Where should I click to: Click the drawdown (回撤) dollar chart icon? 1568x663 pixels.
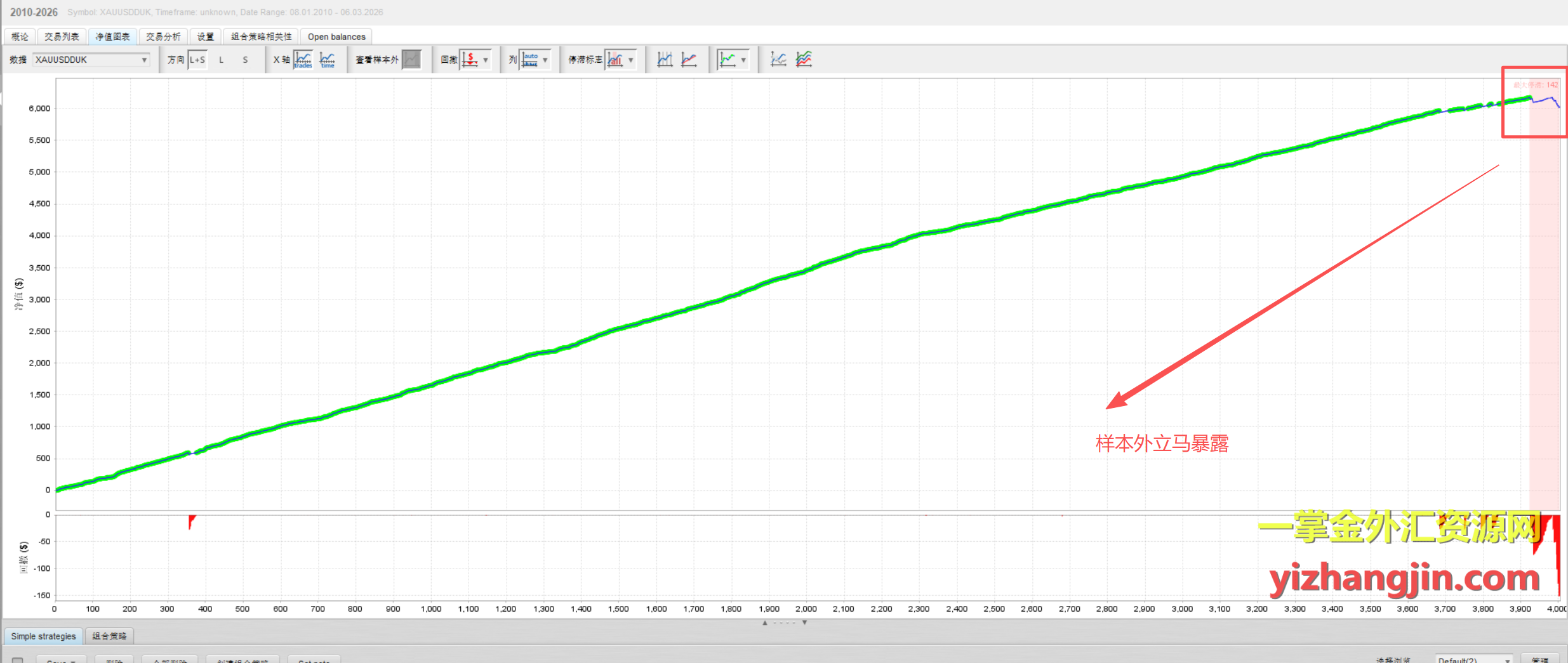470,60
